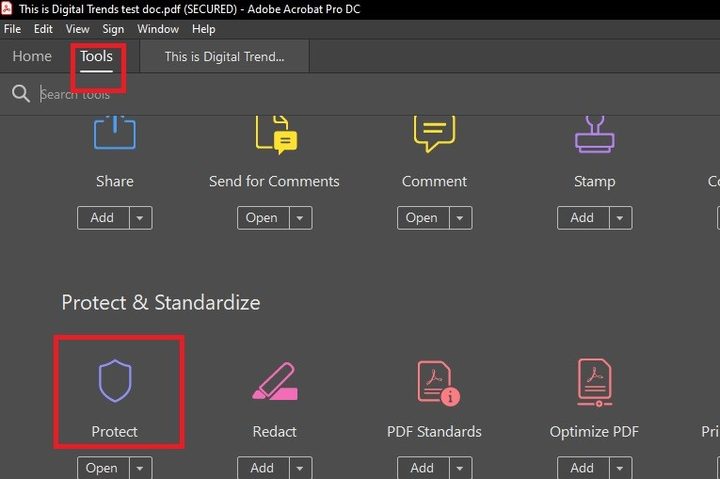Click the Share tool icon

(115, 133)
